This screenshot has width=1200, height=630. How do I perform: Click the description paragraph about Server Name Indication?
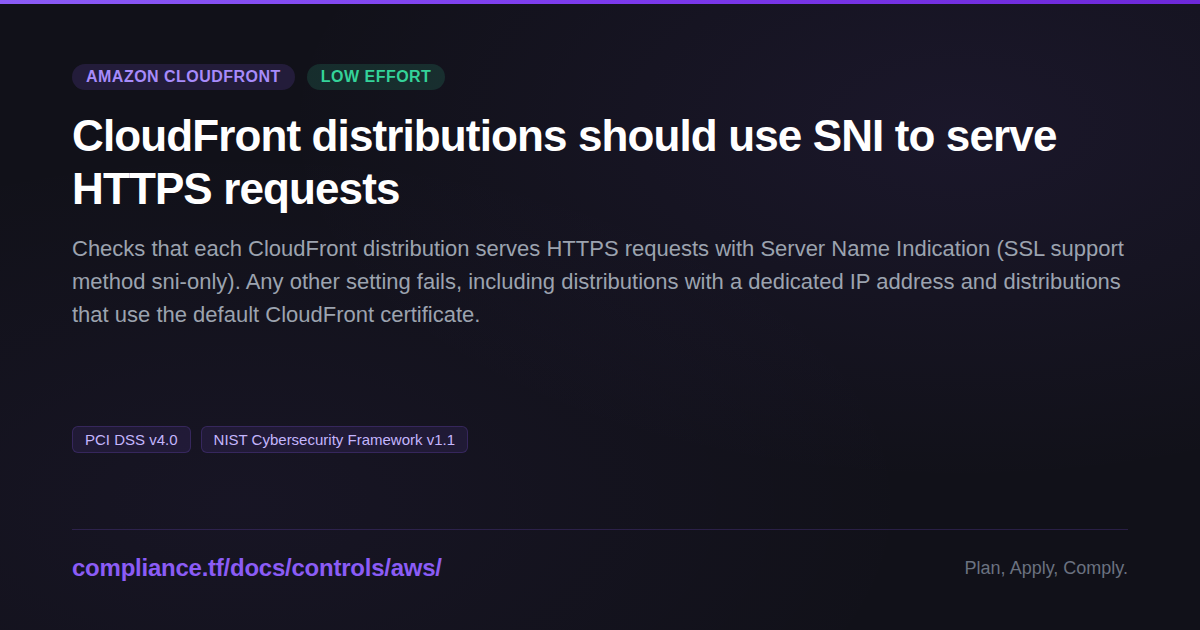598,282
